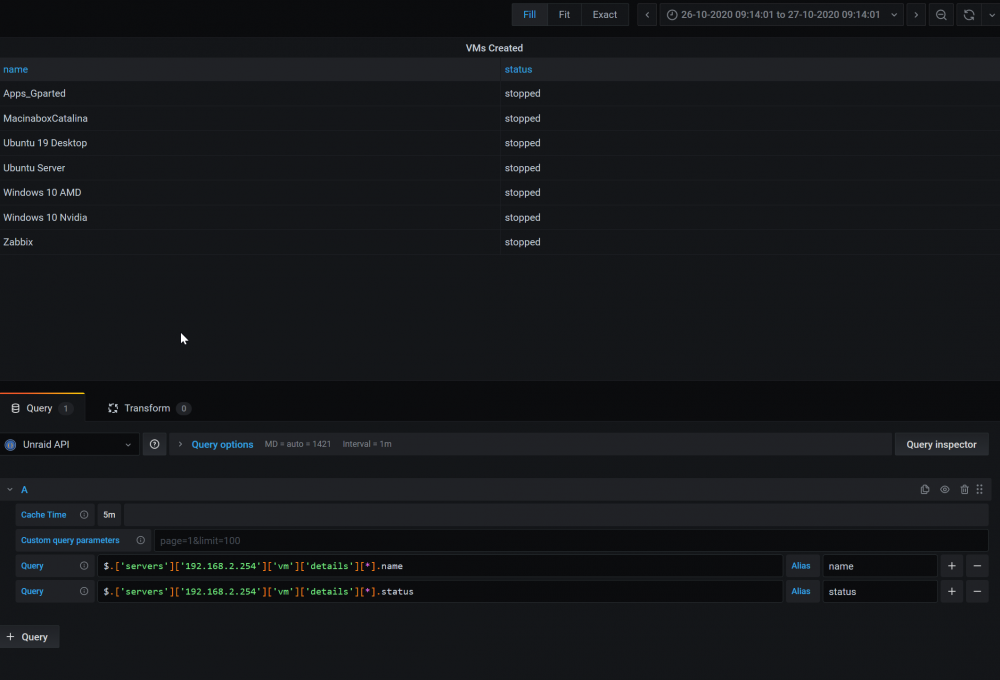
Task: Click the MD = auto = 1421 text
Action: pos(298,444)
